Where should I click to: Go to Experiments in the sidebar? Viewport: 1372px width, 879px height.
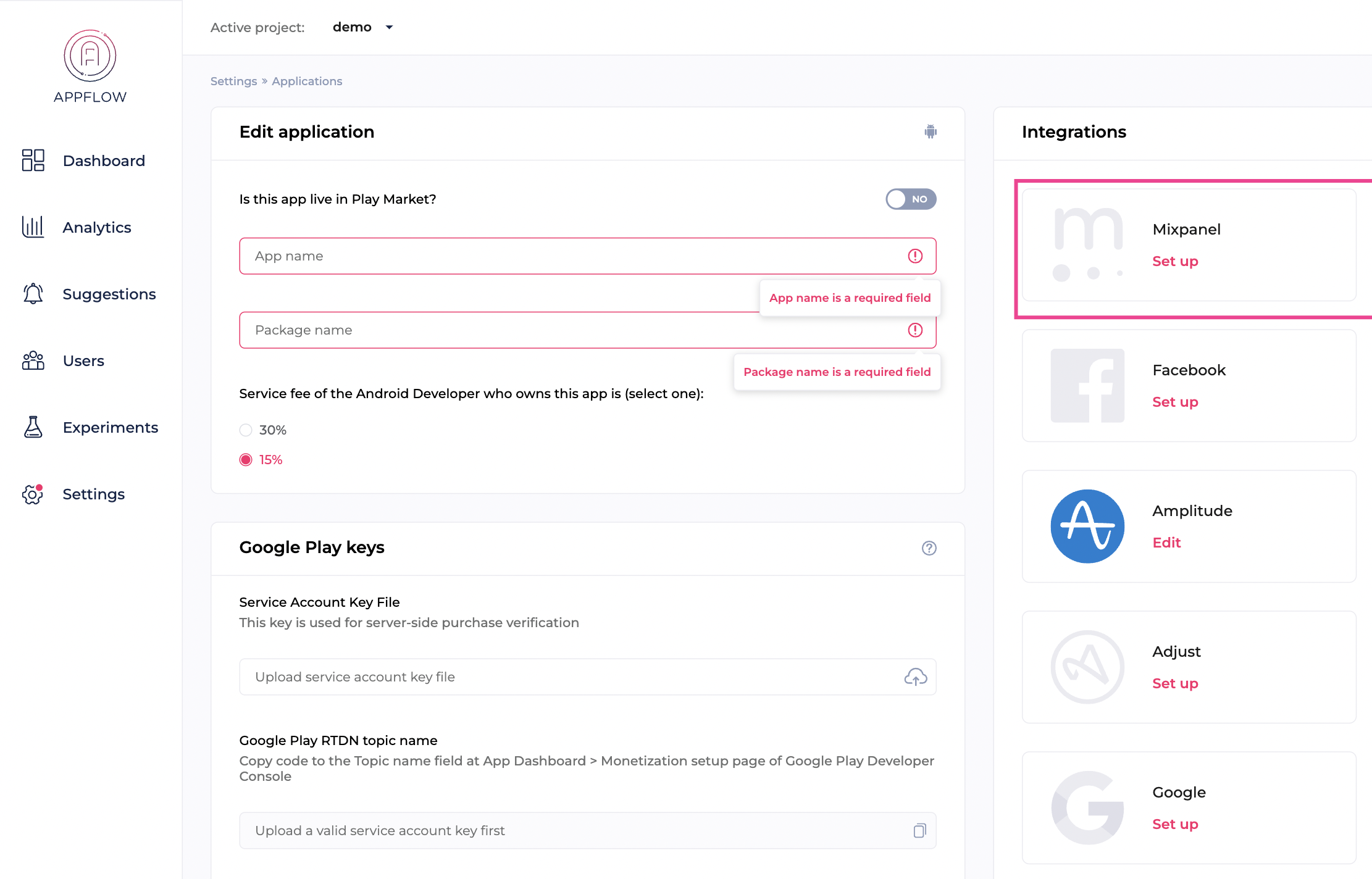click(110, 427)
